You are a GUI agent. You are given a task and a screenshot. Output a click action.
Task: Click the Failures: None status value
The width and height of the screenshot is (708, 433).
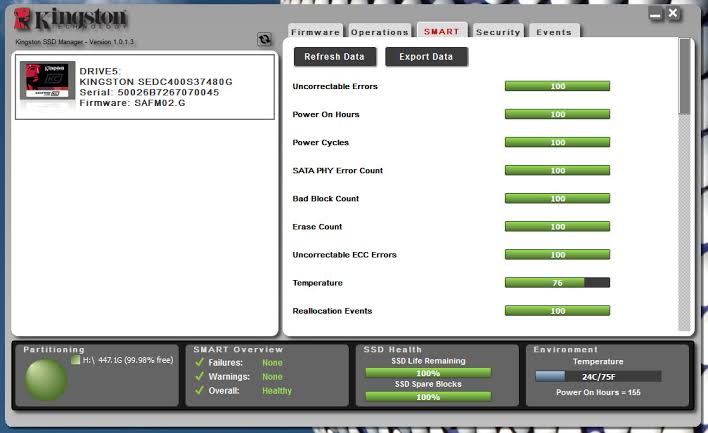272,363
